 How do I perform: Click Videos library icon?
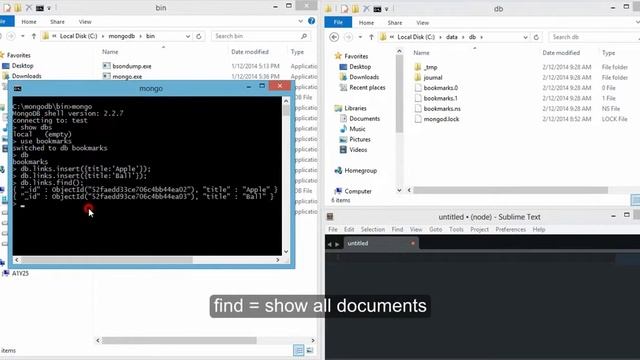343,150
